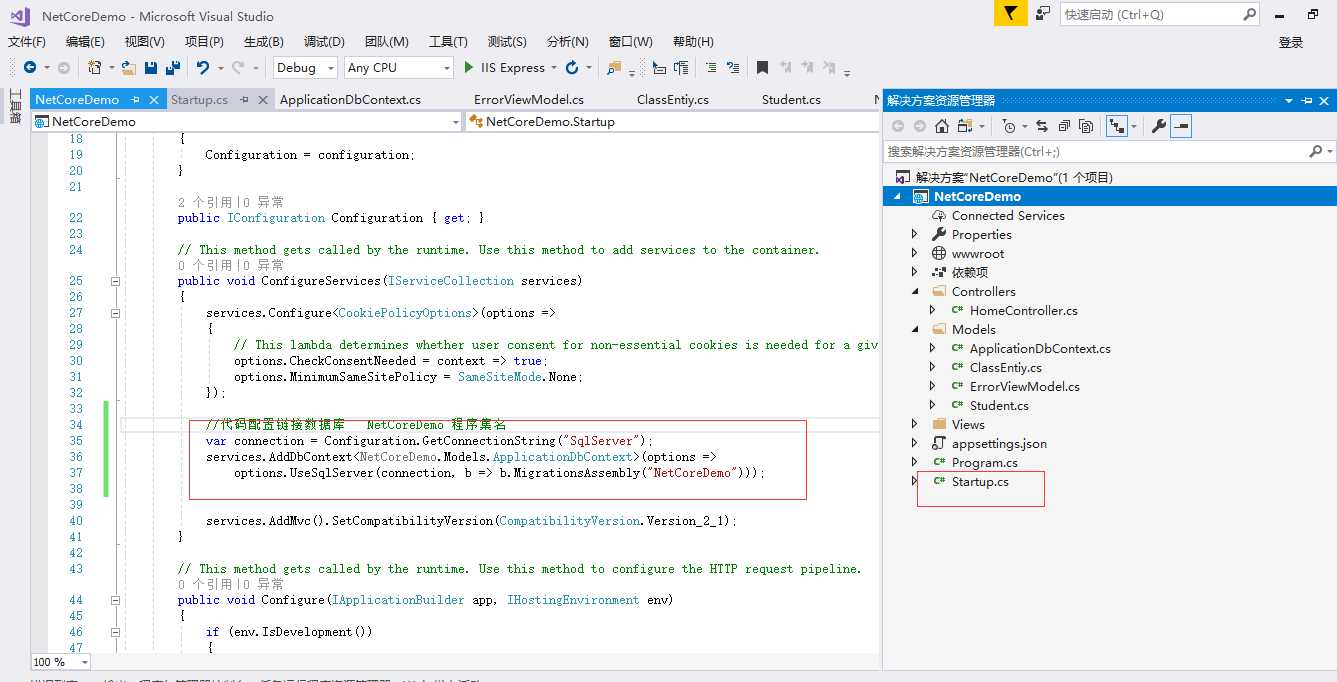The image size is (1337, 682).
Task: Click the comment-out selected lines icon
Action: (710, 67)
